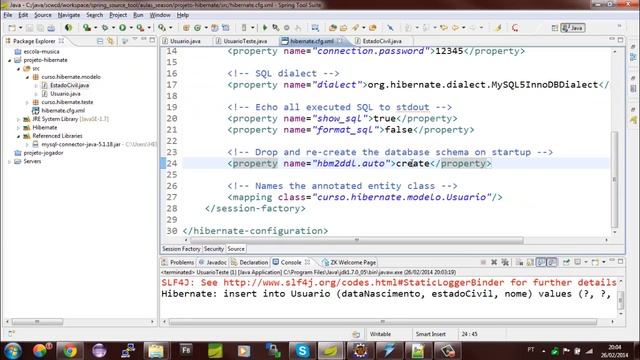This screenshot has width=640, height=360.
Task: Open the Navigate menu
Action: point(69,15)
